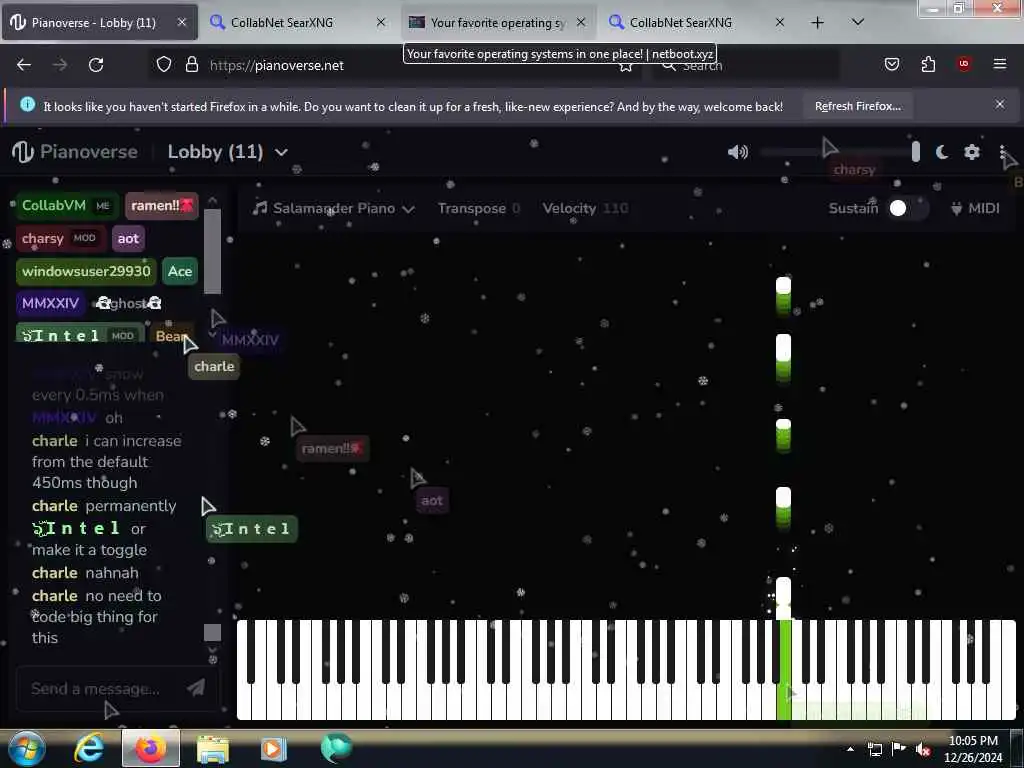The image size is (1024, 768).
Task: Click the network tray icon
Action: click(875, 749)
